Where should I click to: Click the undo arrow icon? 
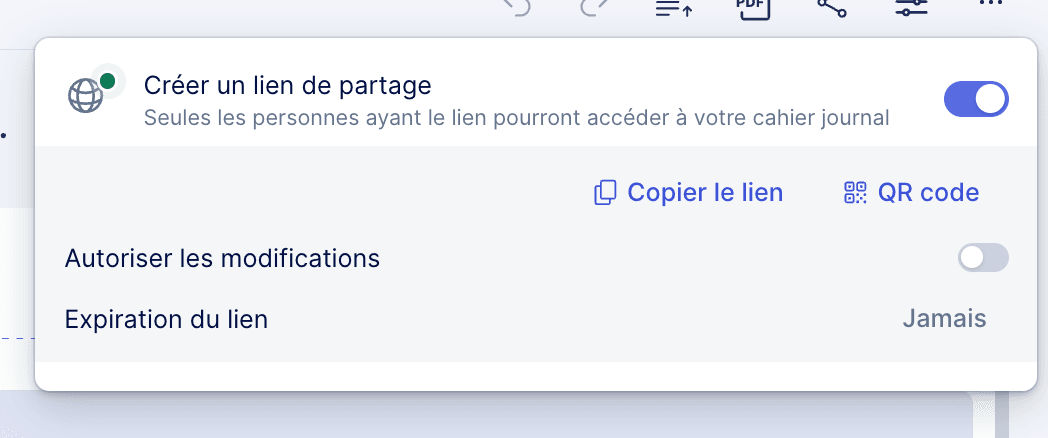click(517, 8)
